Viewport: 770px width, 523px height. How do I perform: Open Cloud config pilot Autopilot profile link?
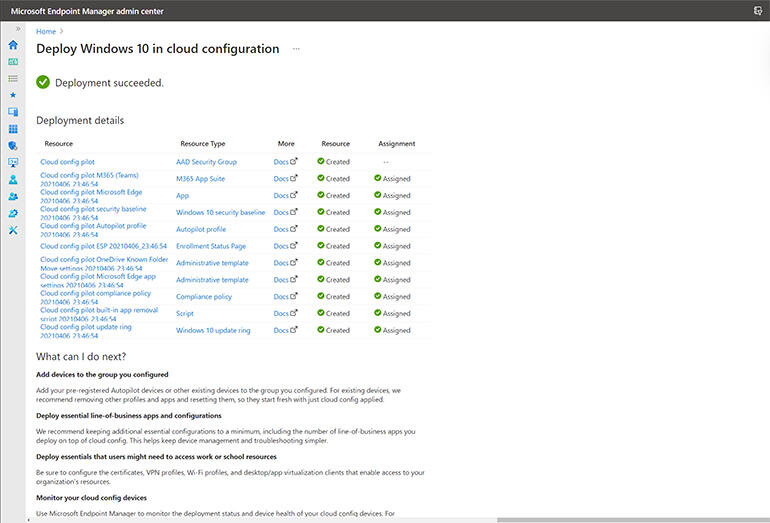(93, 230)
